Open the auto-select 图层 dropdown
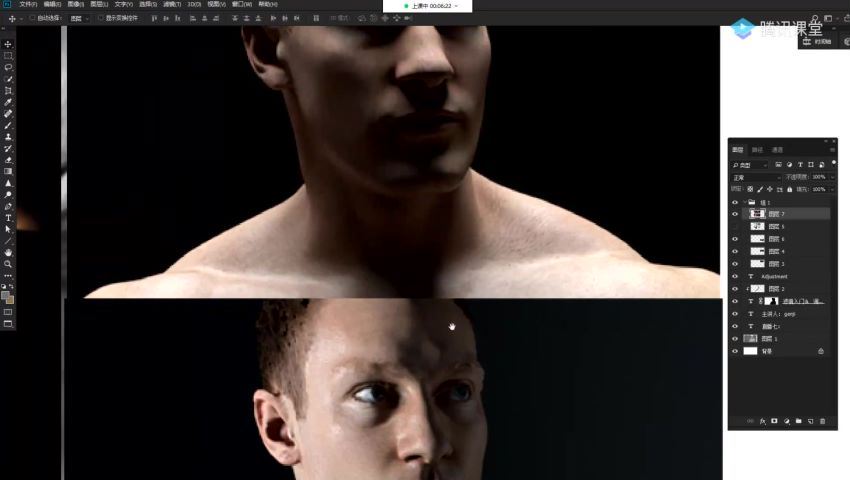Image resolution: width=850 pixels, height=480 pixels. (79, 18)
